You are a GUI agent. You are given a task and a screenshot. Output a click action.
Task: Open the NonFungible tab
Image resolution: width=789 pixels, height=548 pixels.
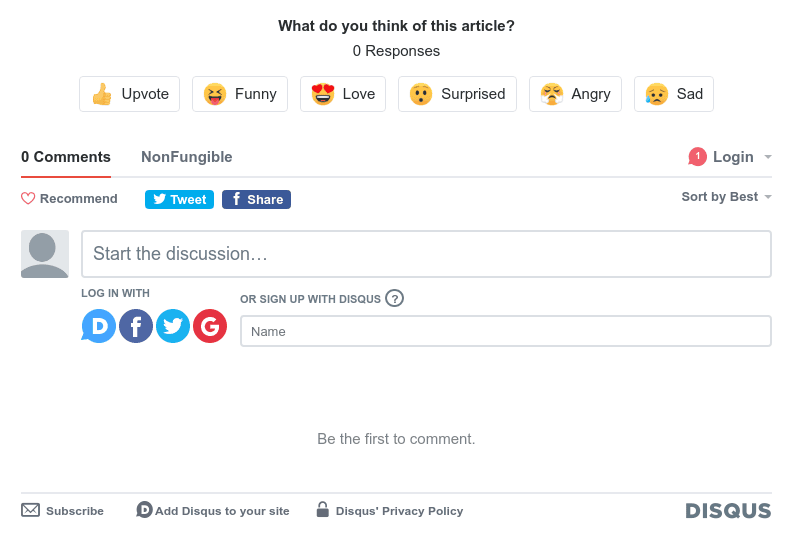tap(187, 157)
